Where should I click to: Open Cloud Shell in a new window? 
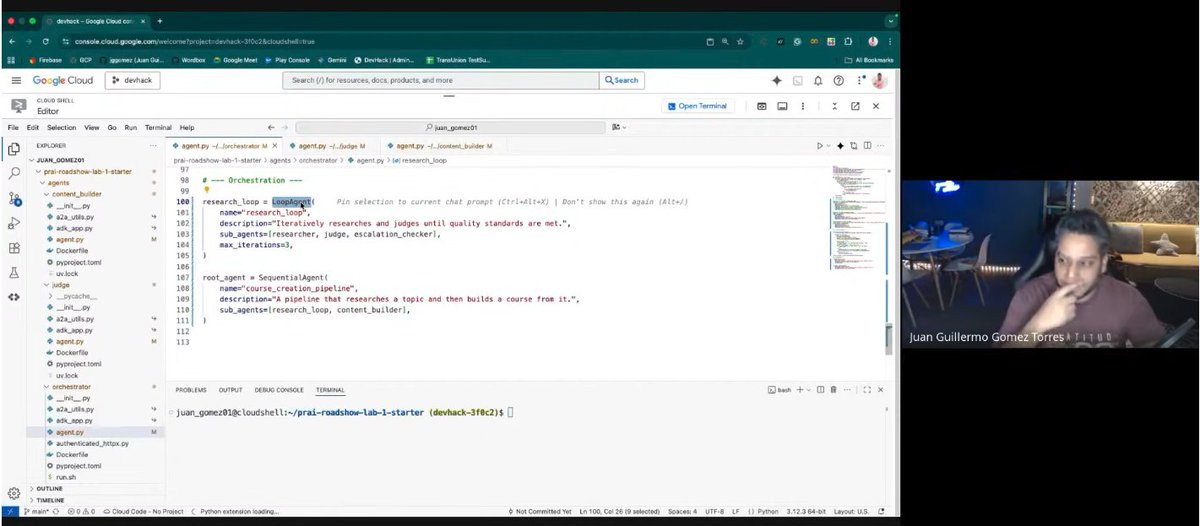855,106
